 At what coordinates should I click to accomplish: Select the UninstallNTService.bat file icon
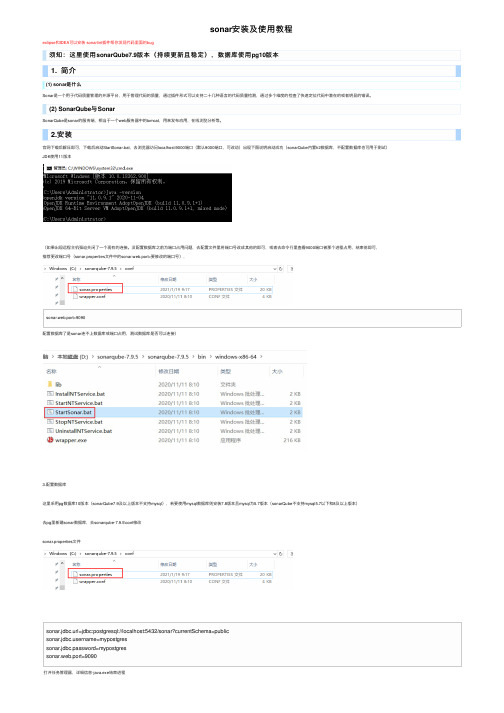point(50,431)
